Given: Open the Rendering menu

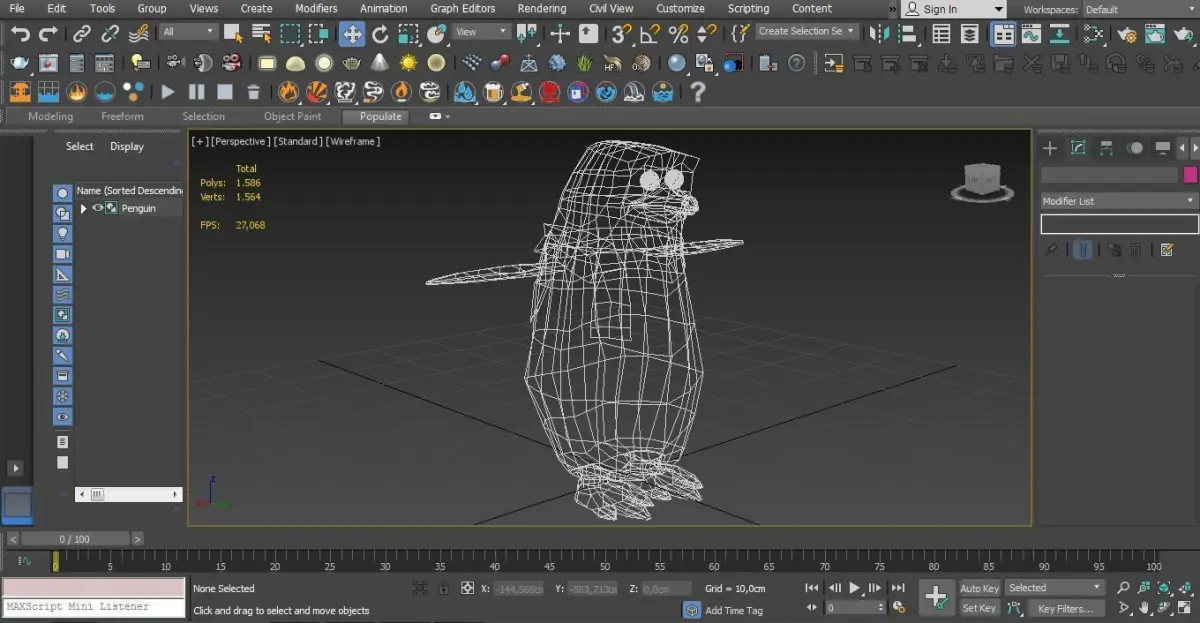Looking at the screenshot, I should pos(541,9).
